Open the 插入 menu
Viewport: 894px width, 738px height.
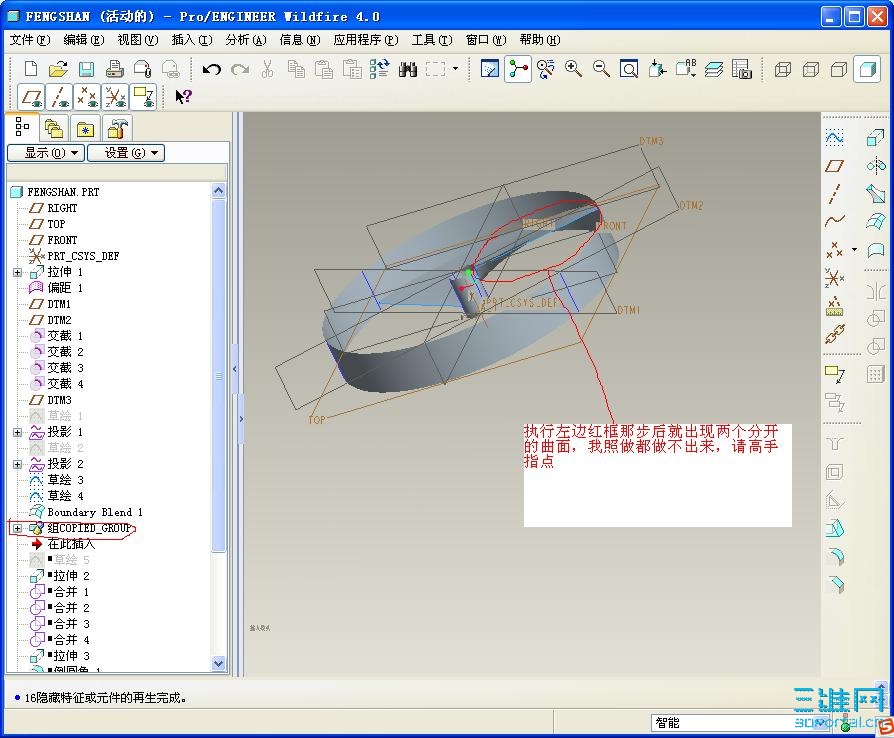(191, 40)
